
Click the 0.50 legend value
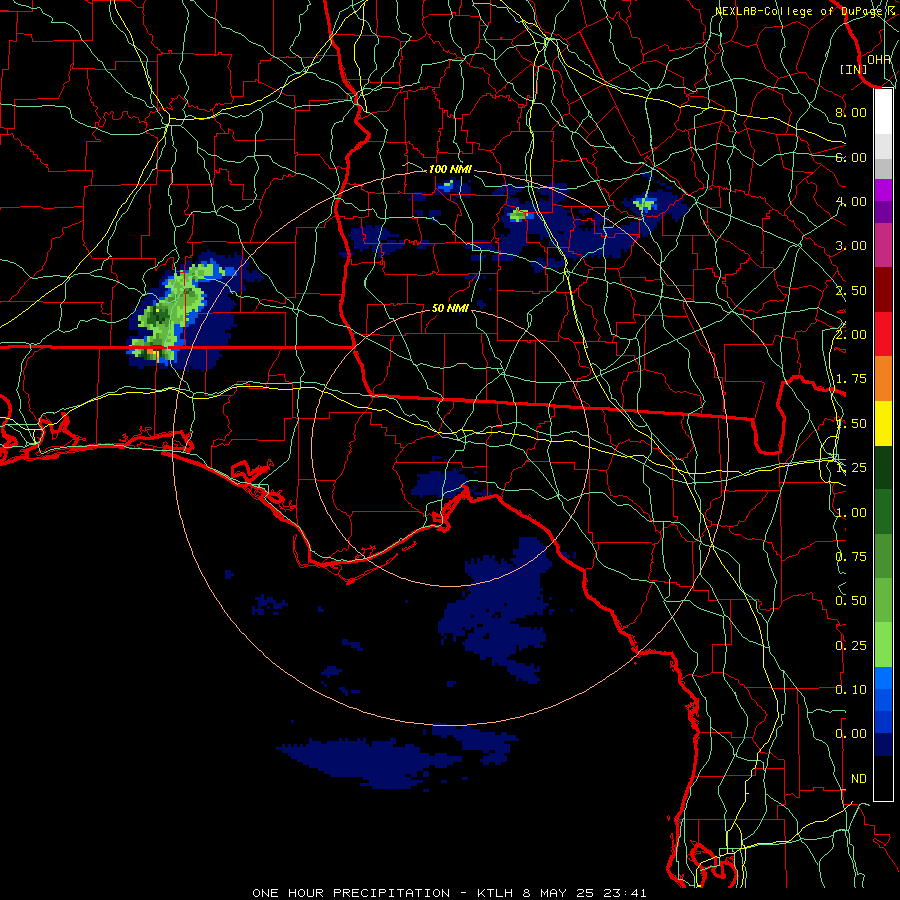pos(851,601)
